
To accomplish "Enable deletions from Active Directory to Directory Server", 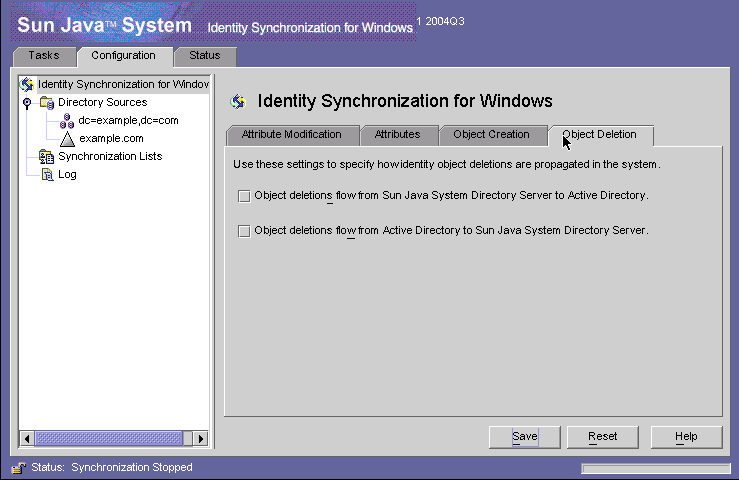I will tap(244, 231).
